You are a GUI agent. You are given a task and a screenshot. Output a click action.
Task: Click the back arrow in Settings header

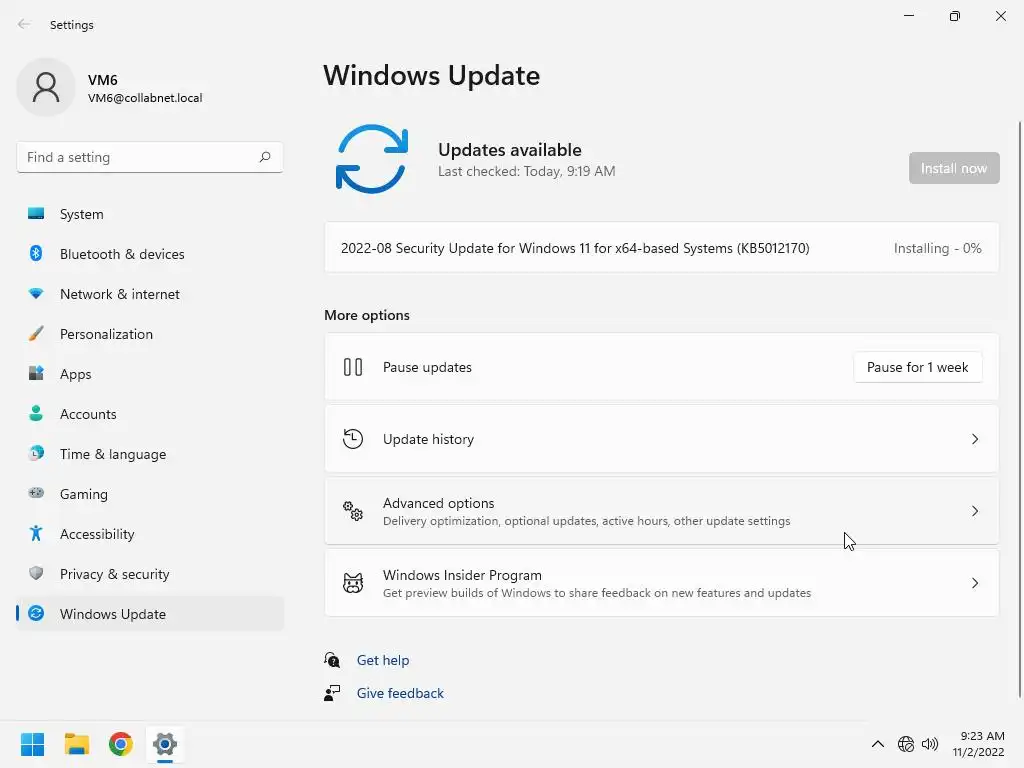pyautogui.click(x=24, y=24)
